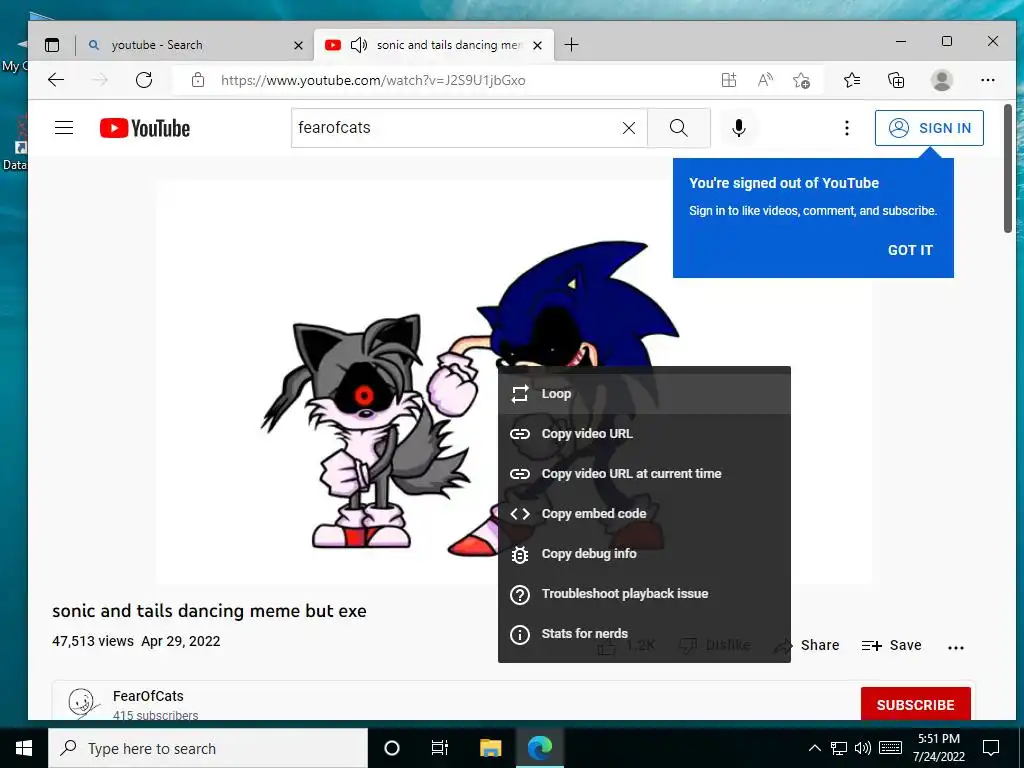Open Troubleshoot playback issue entry
This screenshot has width=1024, height=768.
pos(644,594)
